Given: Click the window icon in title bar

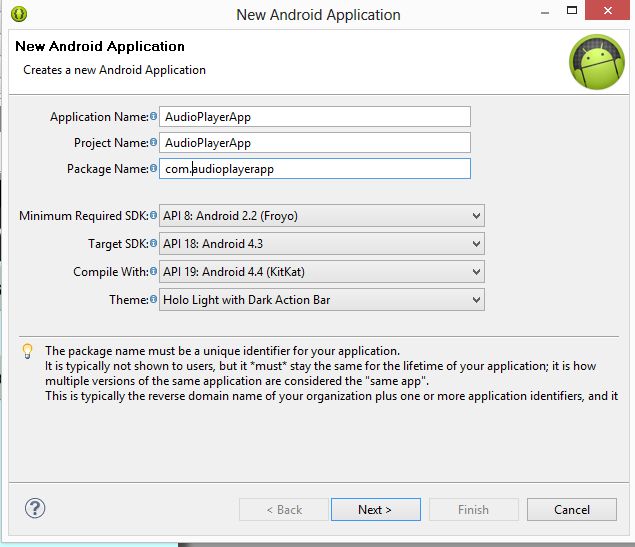Looking at the screenshot, I should 19,14.
